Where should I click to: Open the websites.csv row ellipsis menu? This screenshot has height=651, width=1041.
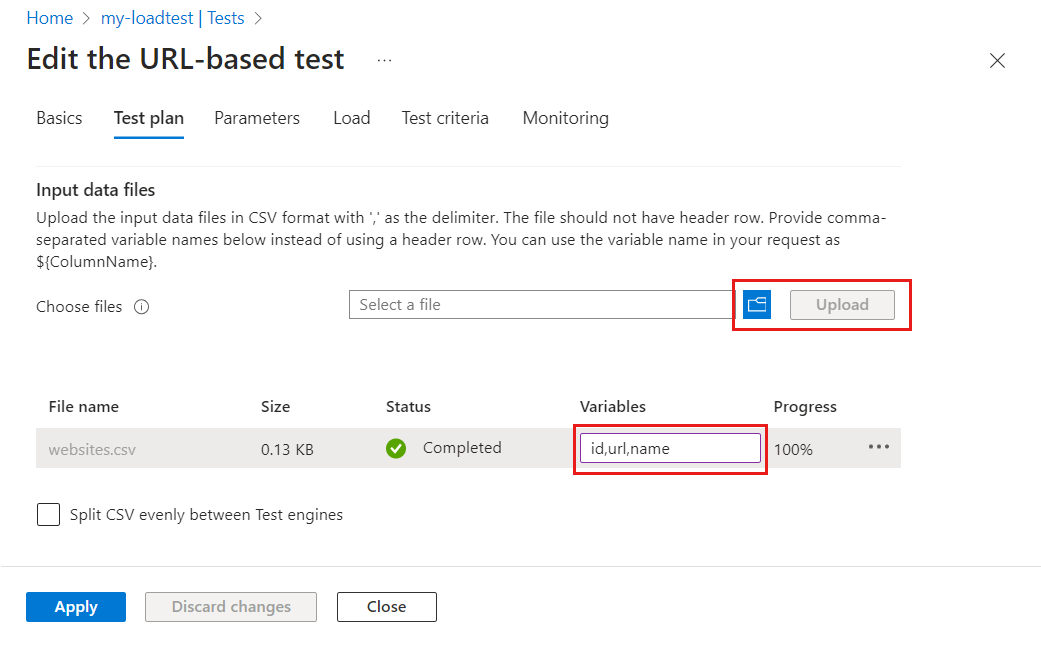[x=879, y=447]
